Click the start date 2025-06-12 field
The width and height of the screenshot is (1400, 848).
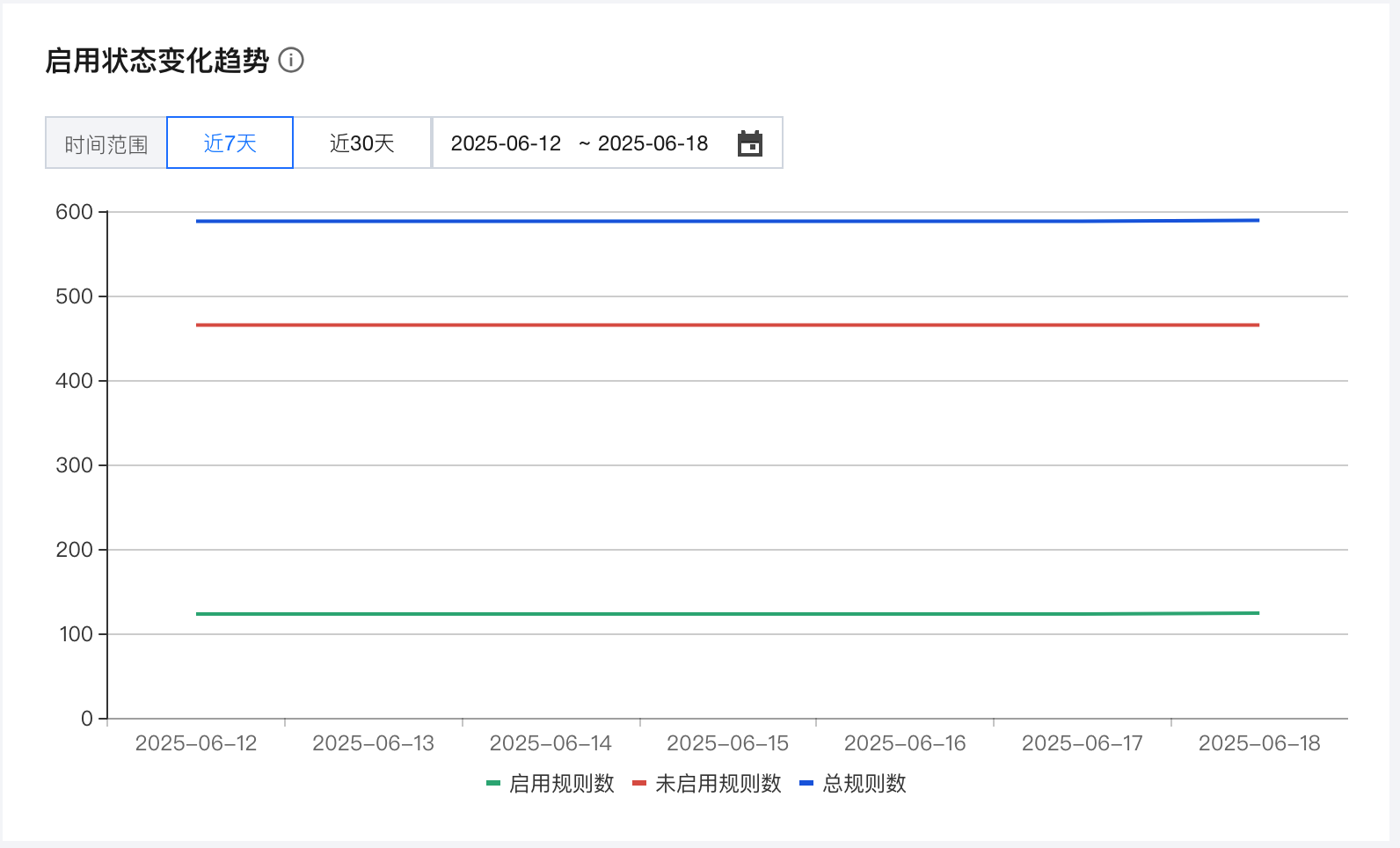click(506, 143)
